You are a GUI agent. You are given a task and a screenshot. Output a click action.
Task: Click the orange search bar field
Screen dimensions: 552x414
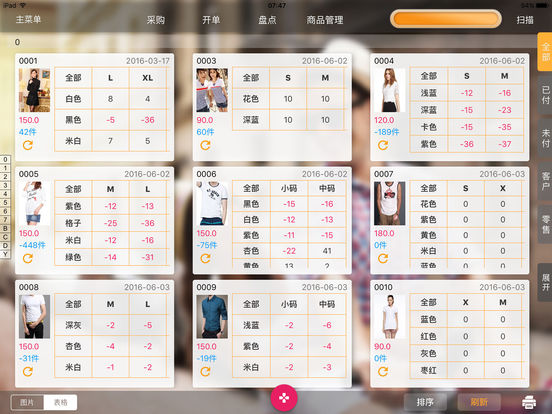point(446,19)
